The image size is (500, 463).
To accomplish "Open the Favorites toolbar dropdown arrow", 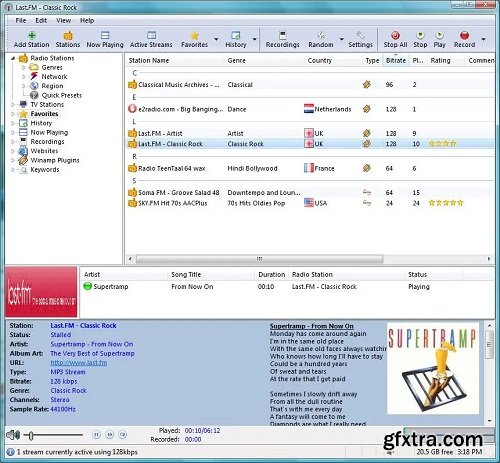I will [x=216, y=39].
